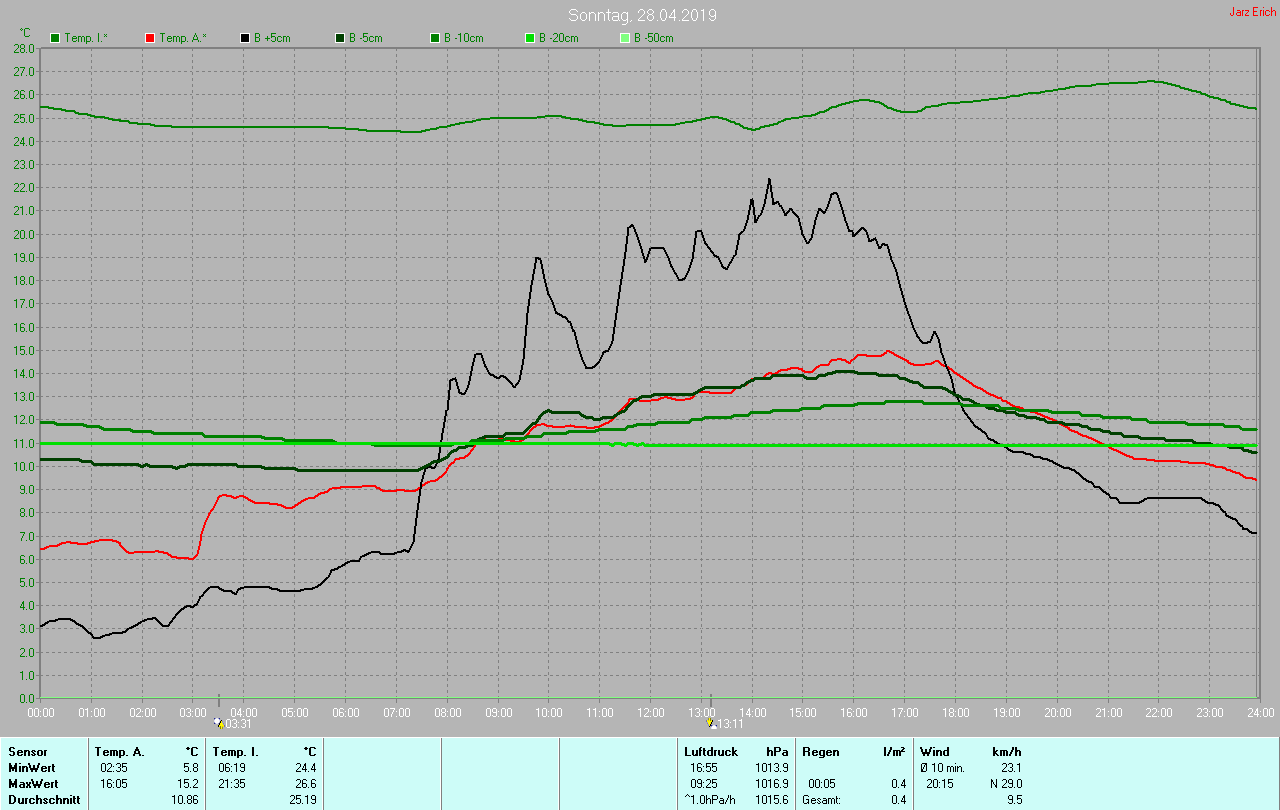
Task: Click the Temp. I.* legend color box
Action: coord(55,38)
